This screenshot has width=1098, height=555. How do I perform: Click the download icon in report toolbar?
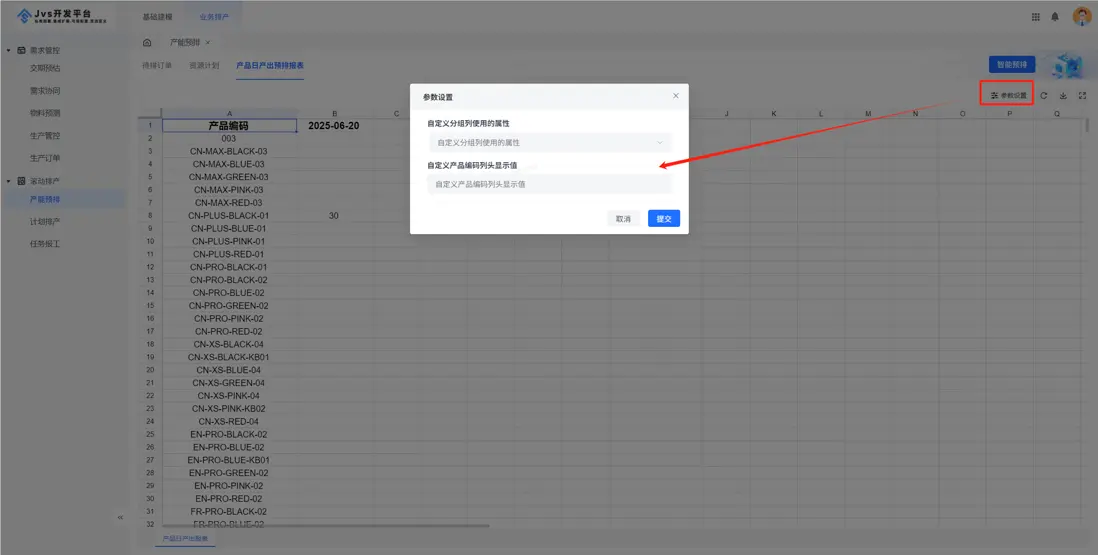1063,95
